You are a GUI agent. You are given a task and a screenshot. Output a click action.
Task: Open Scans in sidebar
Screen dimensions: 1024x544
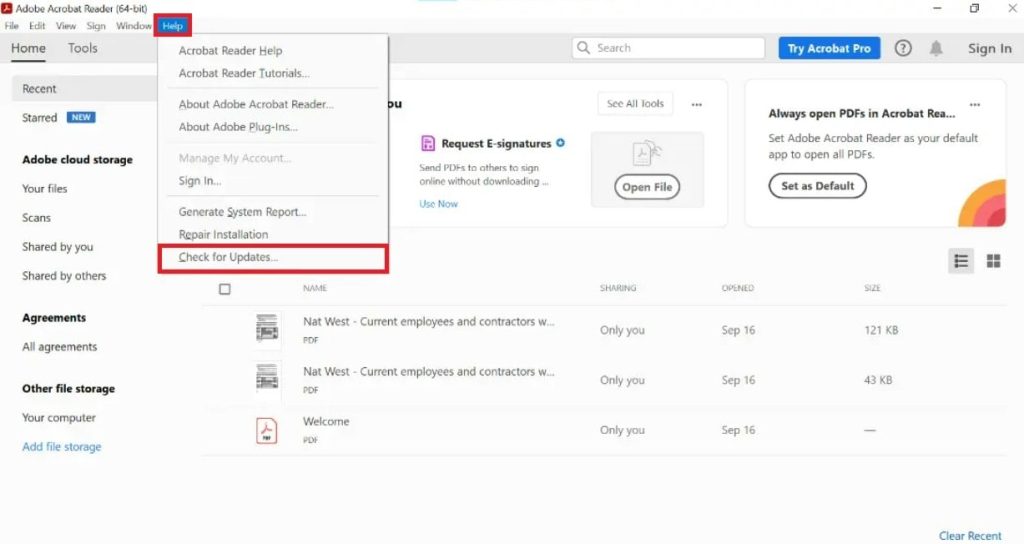tap(36, 218)
